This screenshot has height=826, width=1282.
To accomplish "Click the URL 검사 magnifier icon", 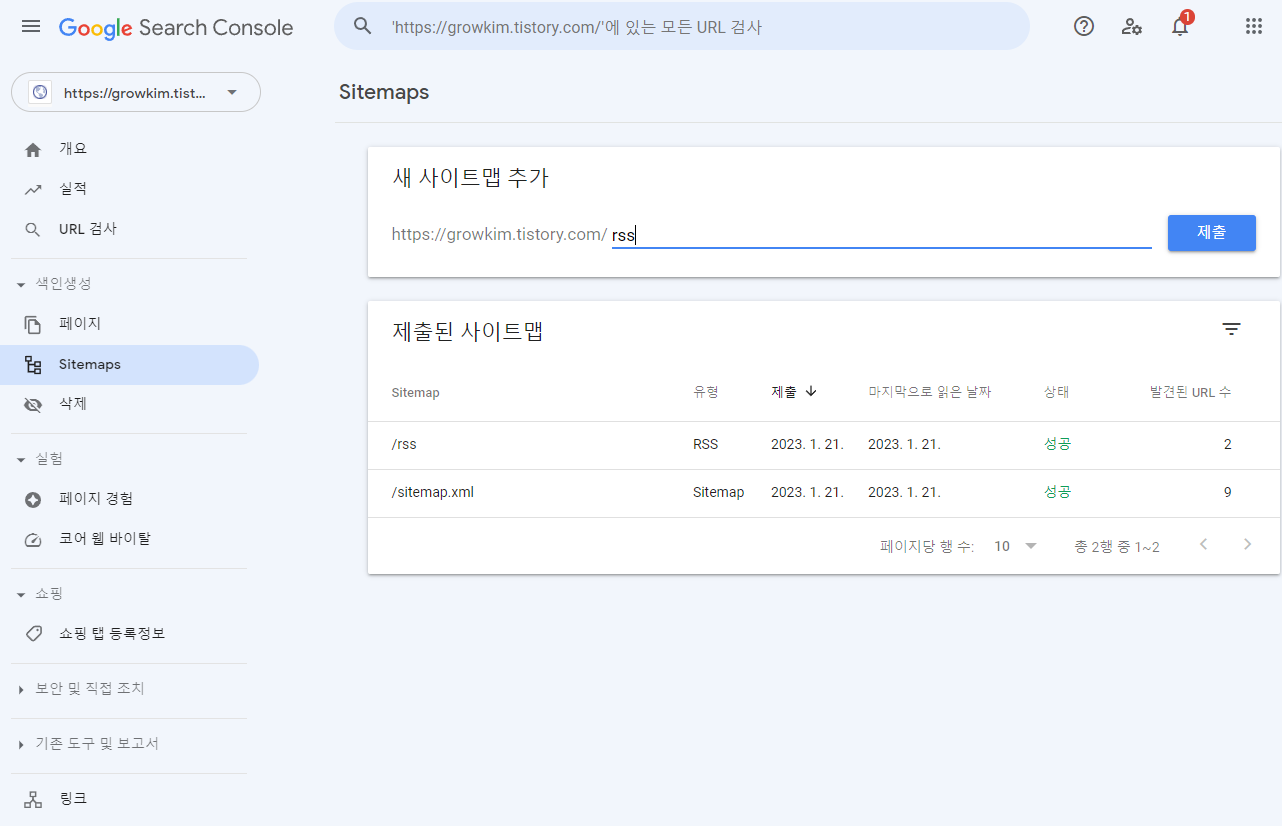I will point(33,230).
